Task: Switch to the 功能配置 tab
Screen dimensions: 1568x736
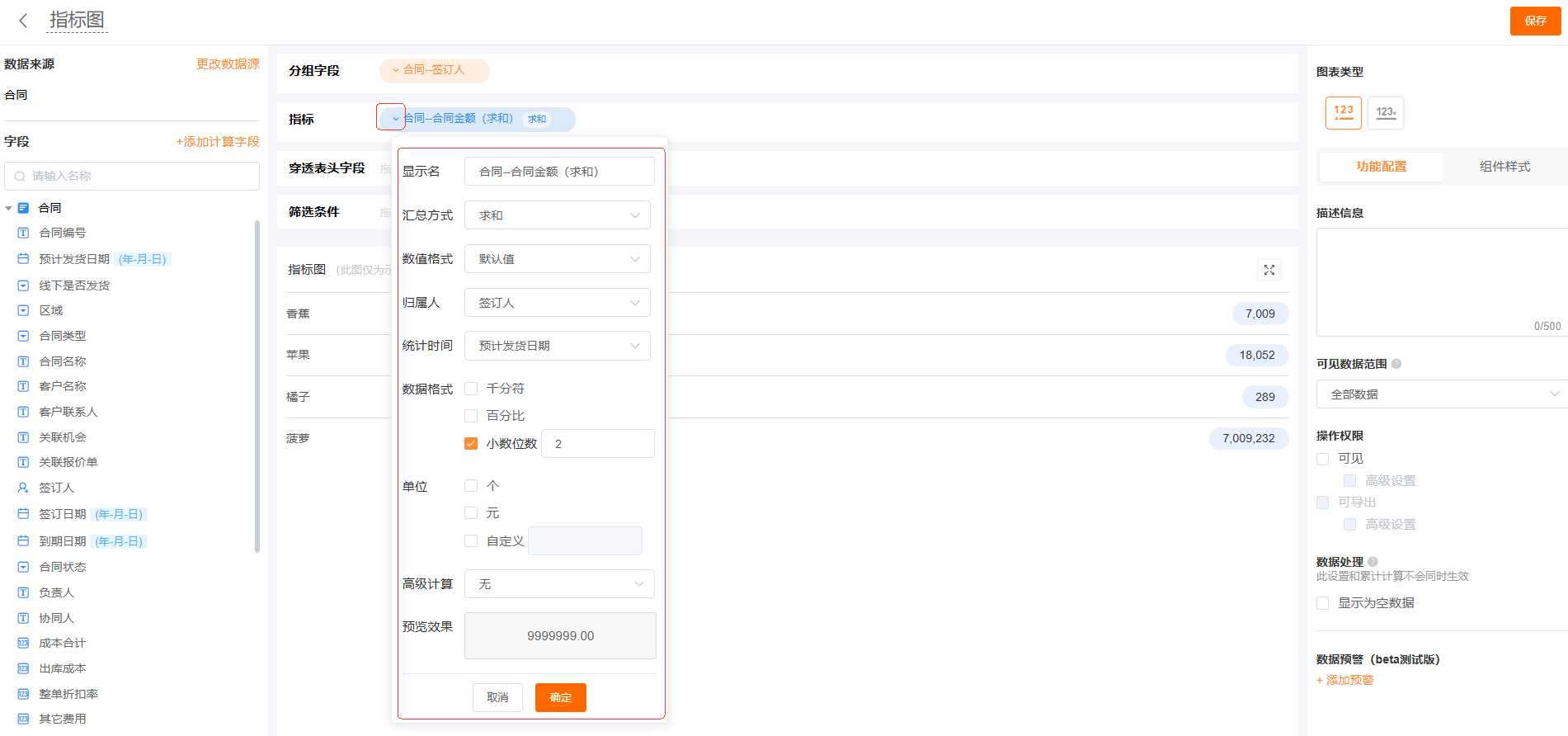Action: click(x=1381, y=167)
